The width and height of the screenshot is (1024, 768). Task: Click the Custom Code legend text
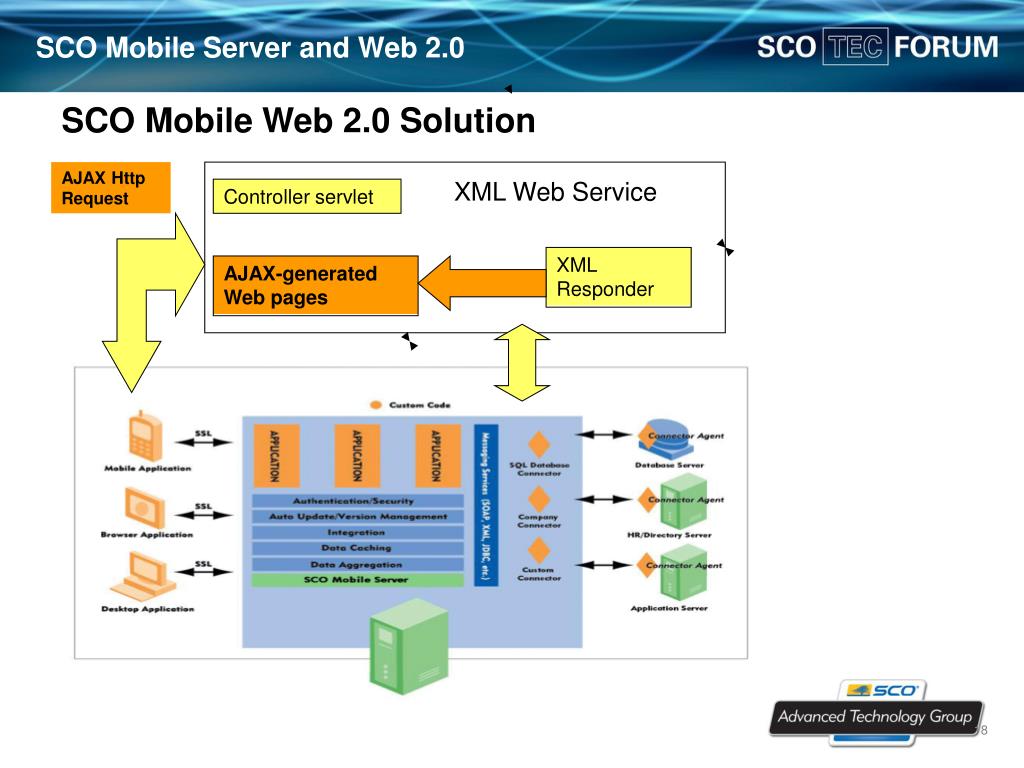coord(420,405)
